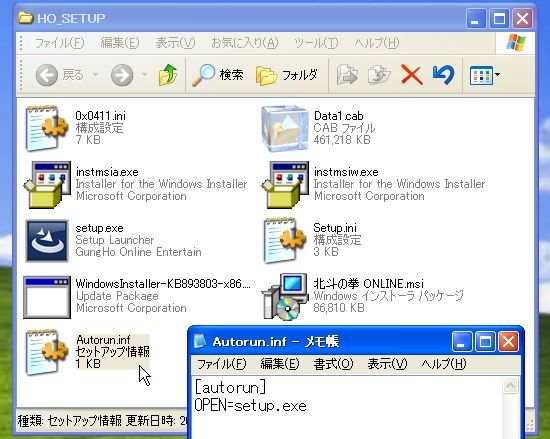550x439 pixels.
Task: Click the instmsiw.exe file name
Action: click(346, 172)
